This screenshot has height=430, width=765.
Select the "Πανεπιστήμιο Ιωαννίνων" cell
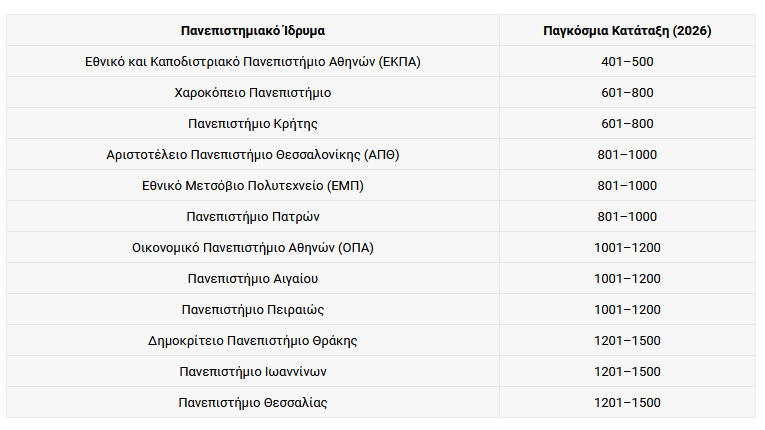click(253, 371)
